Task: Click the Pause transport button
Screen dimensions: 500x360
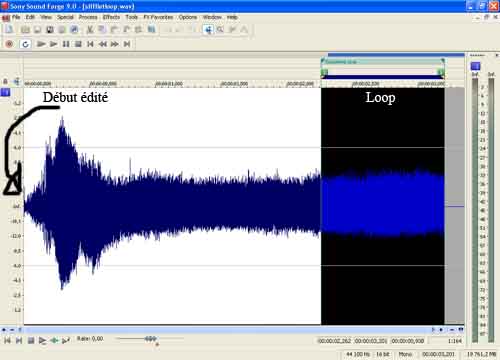Action: point(66,44)
